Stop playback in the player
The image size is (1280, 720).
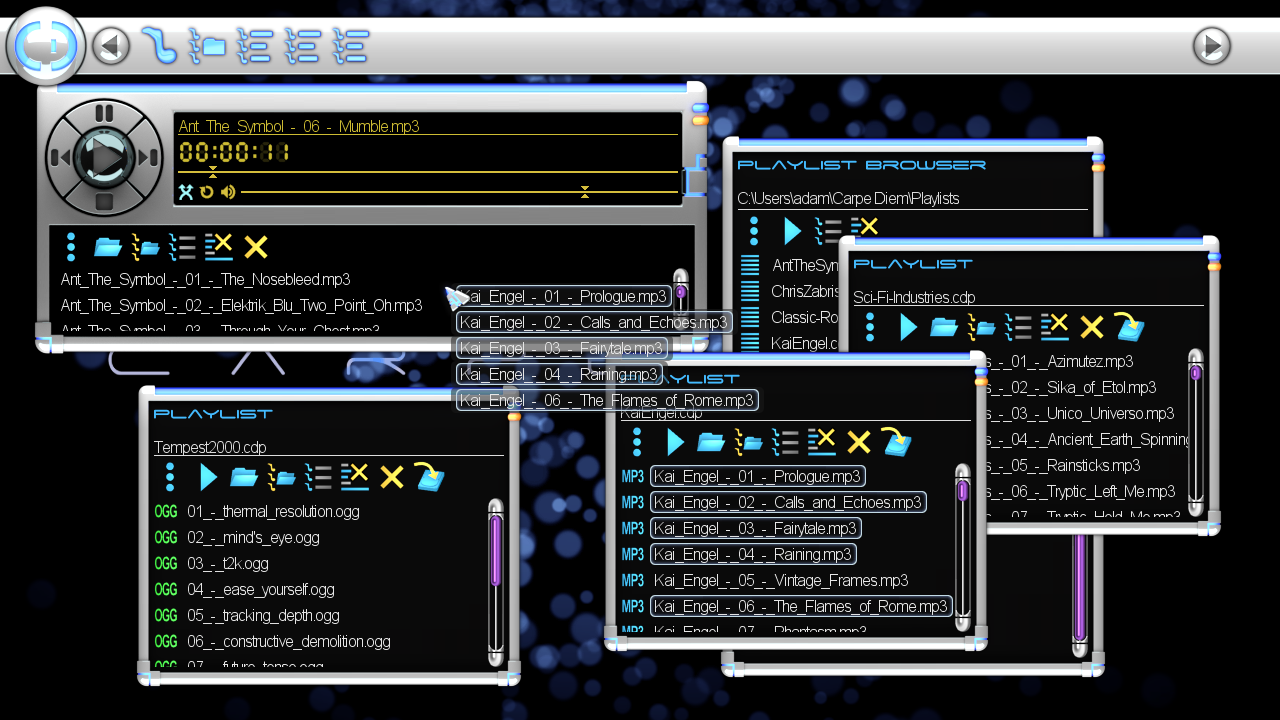pos(104,201)
